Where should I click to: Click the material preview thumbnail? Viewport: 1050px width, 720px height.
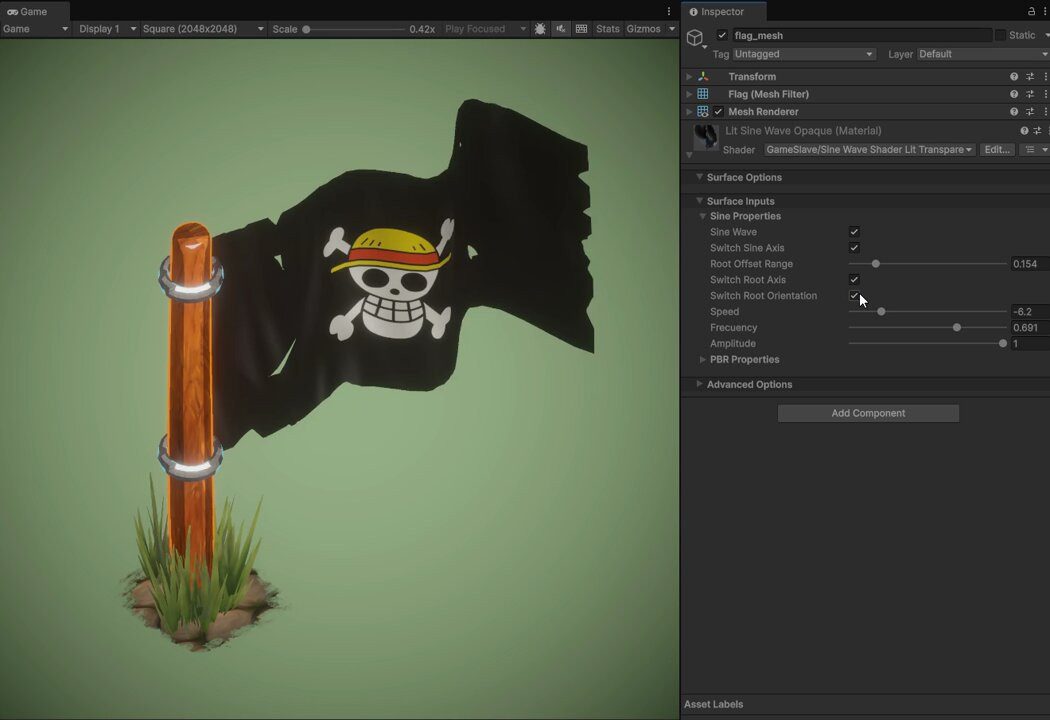706,137
